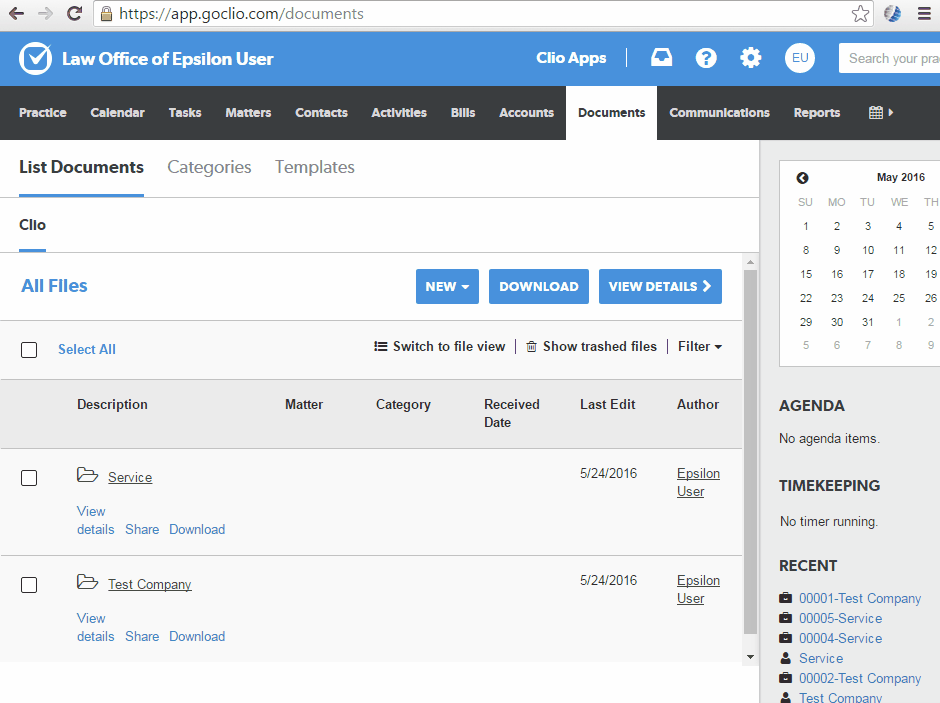Reload the page
Image resolution: width=940 pixels, height=703 pixels.
pyautogui.click(x=74, y=13)
